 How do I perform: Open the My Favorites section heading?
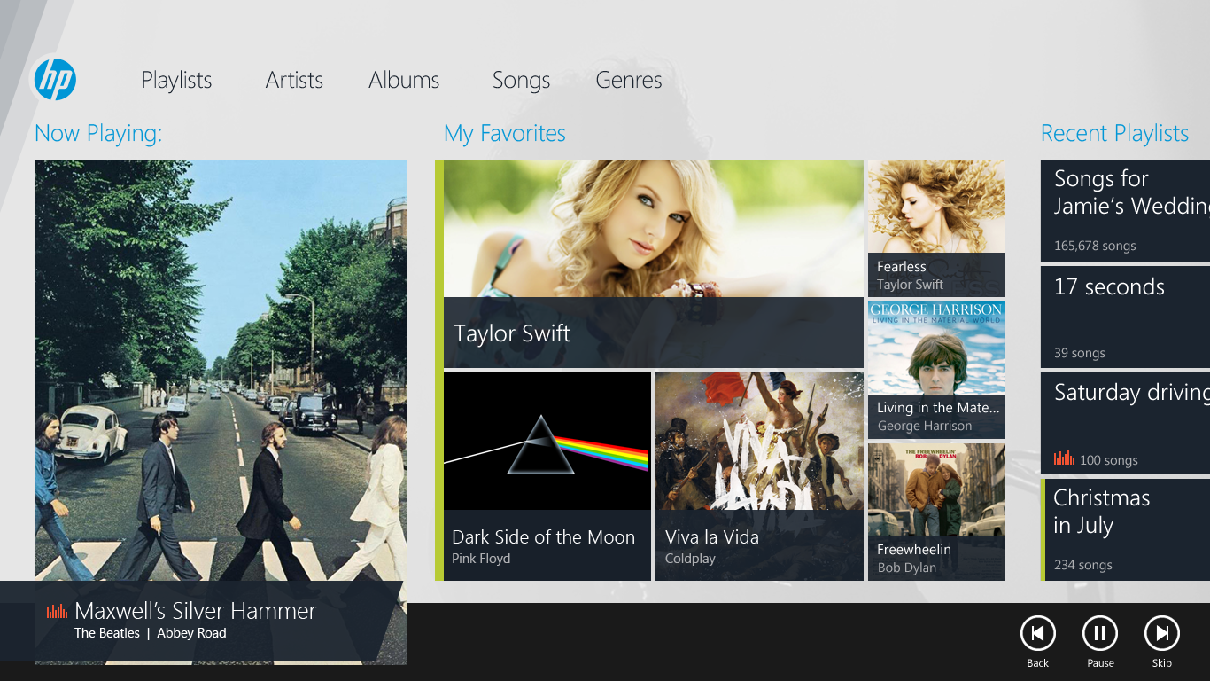pyautogui.click(x=505, y=133)
